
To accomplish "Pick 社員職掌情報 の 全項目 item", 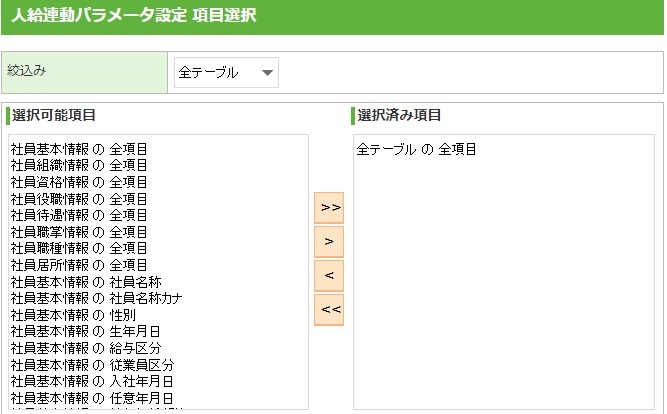I will 80,232.
